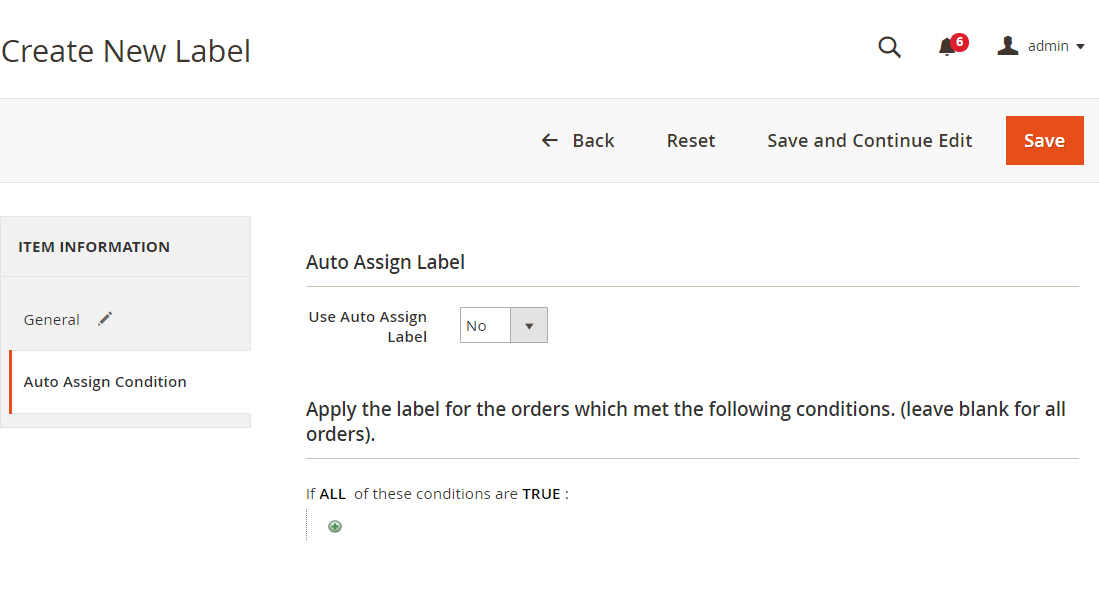This screenshot has width=1099, height=610.
Task: Change the TRUE condition value link
Action: (541, 494)
